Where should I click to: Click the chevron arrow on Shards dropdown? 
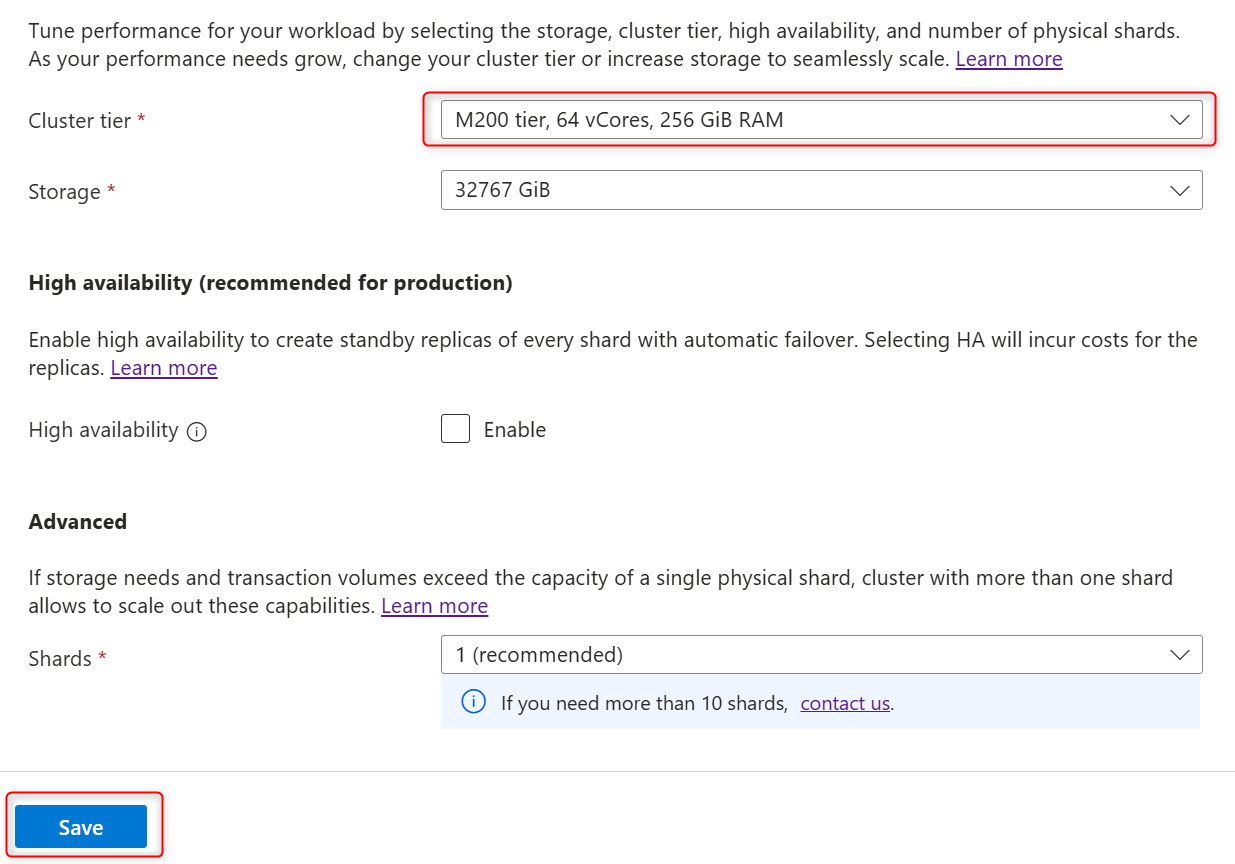[1180, 655]
